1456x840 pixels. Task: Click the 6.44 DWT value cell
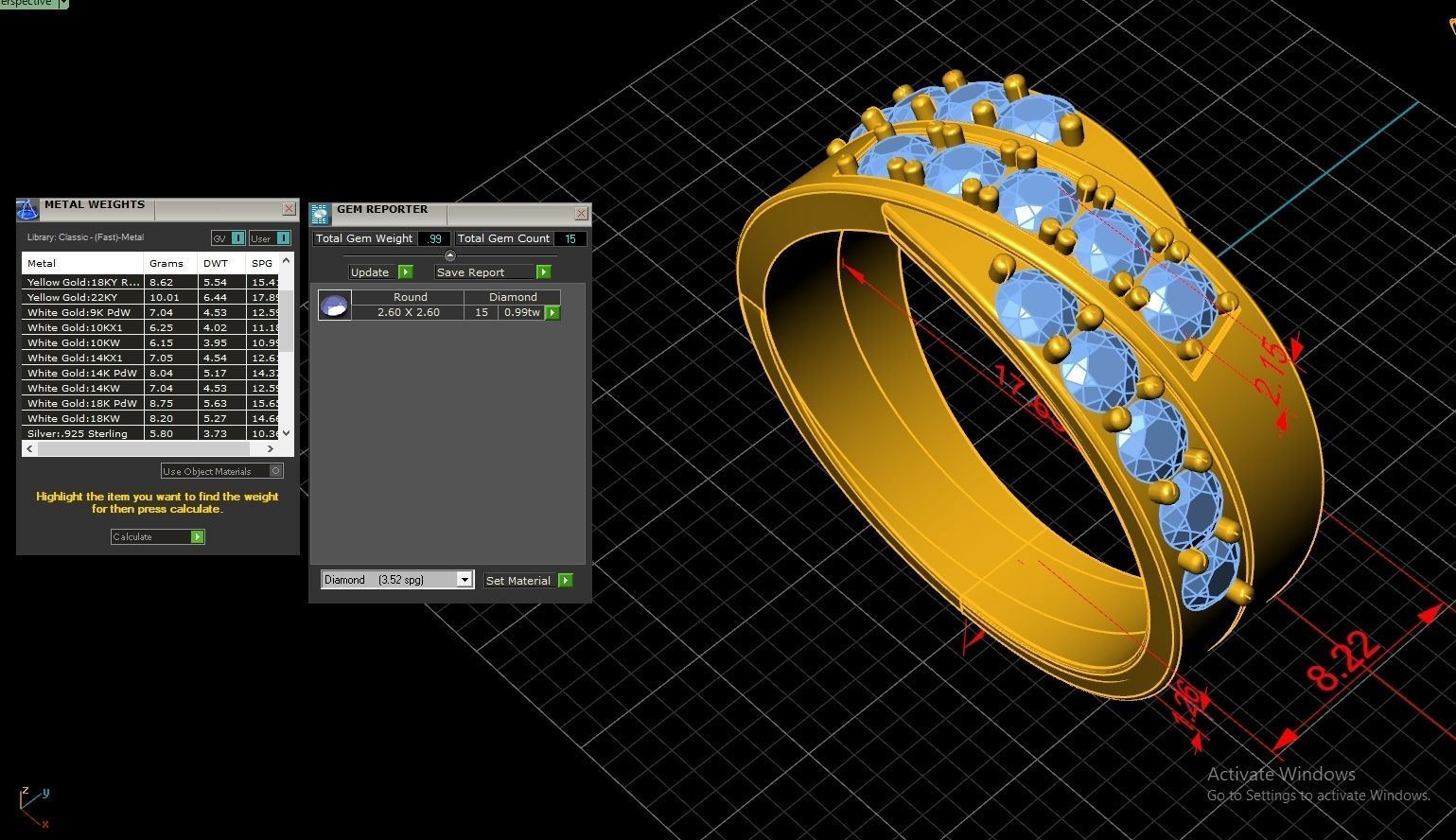point(221,297)
